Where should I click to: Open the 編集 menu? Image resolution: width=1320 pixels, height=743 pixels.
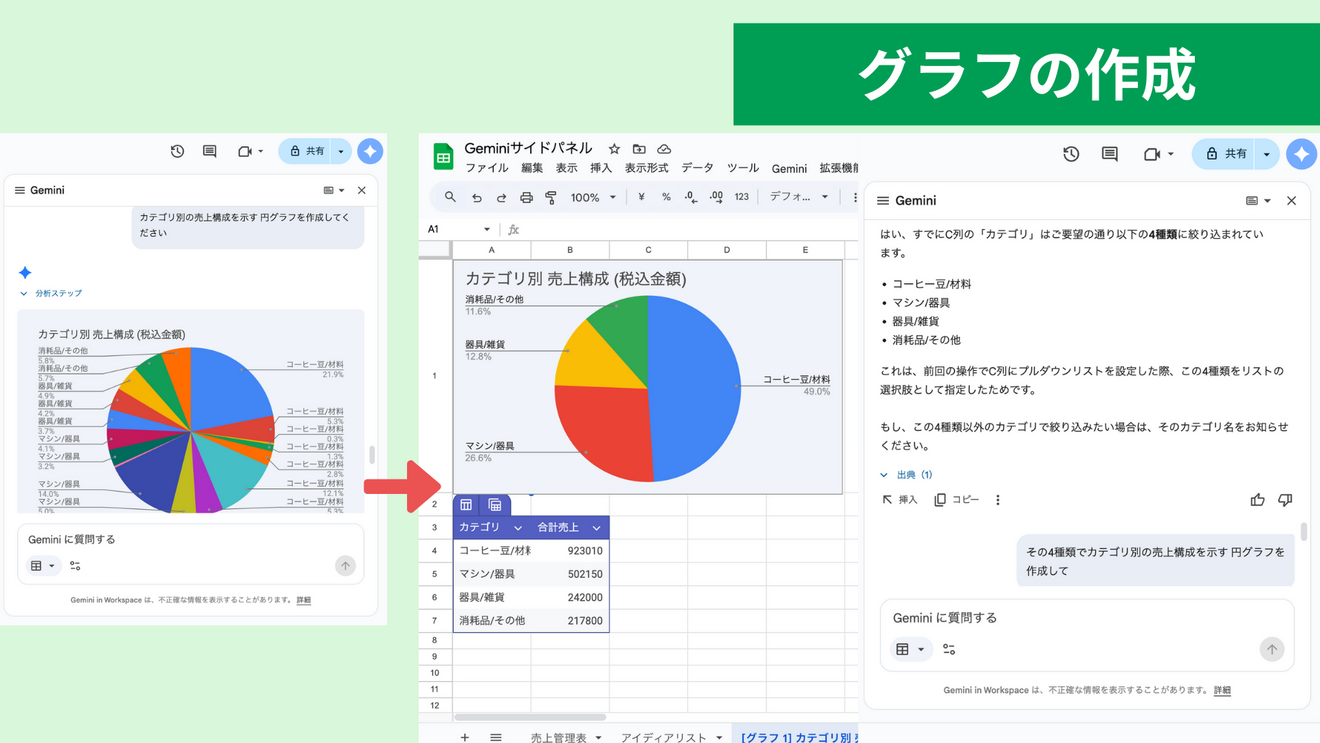[x=532, y=168]
